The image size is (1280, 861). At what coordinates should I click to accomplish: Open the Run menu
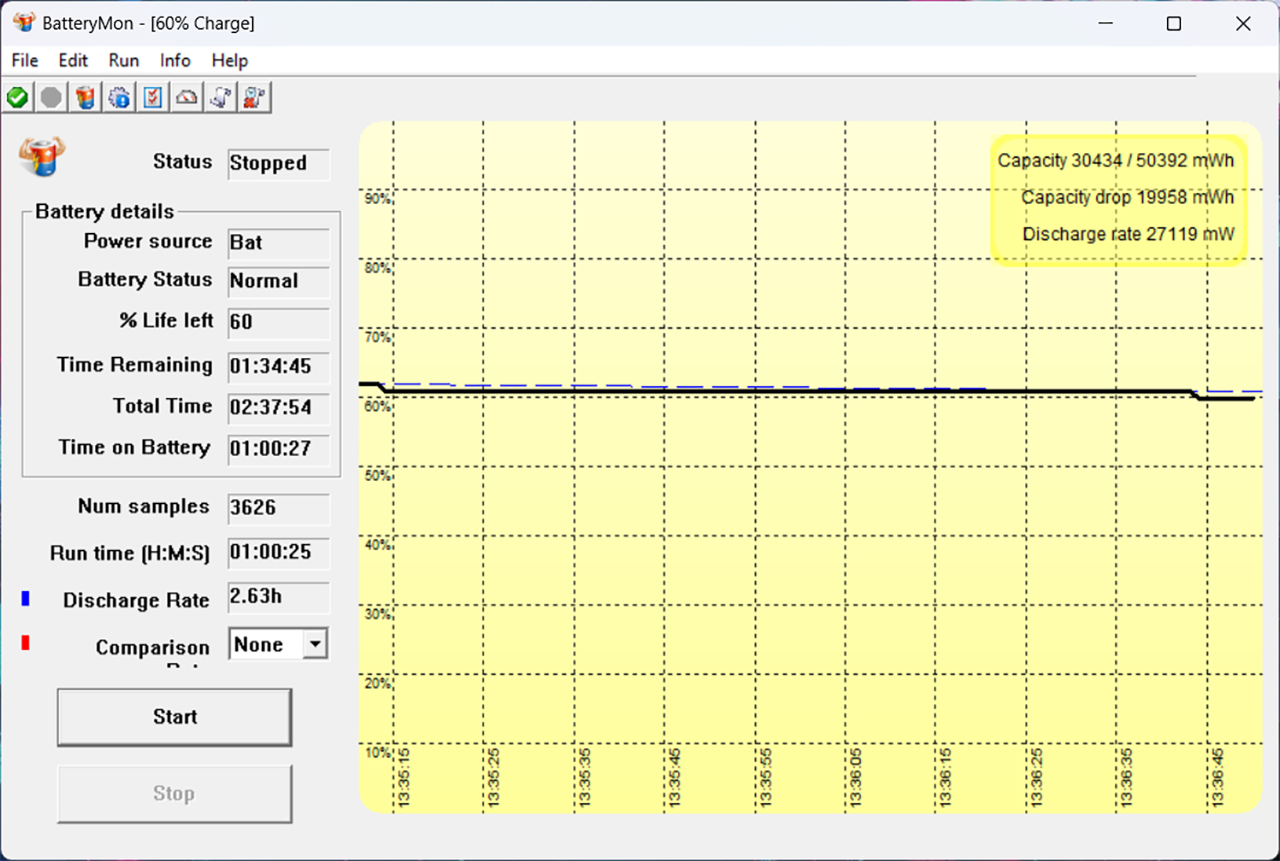click(124, 60)
